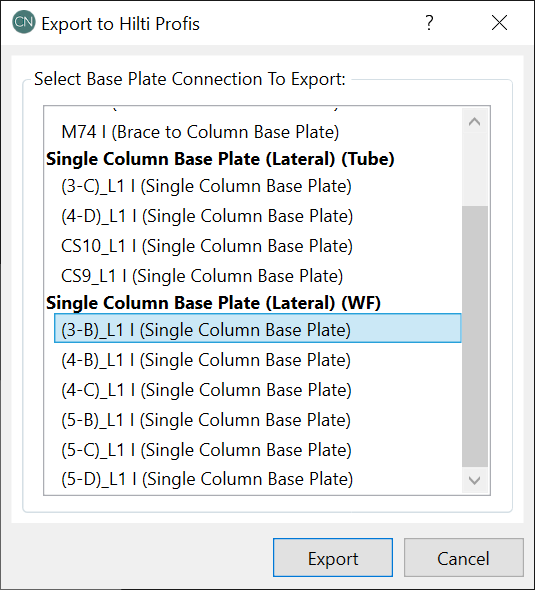
Task: Click the Export button
Action: 333,558
